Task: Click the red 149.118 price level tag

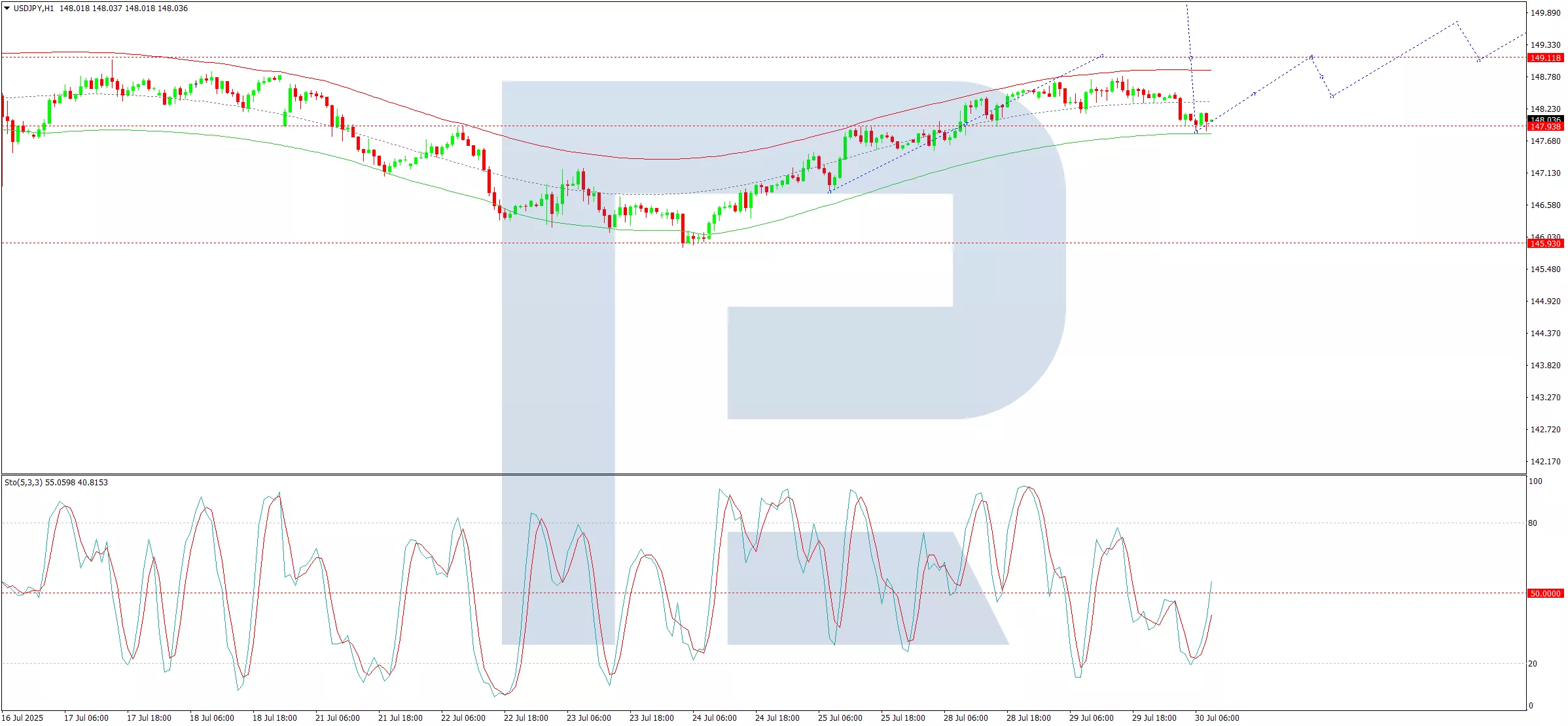Action: pyautogui.click(x=1545, y=58)
